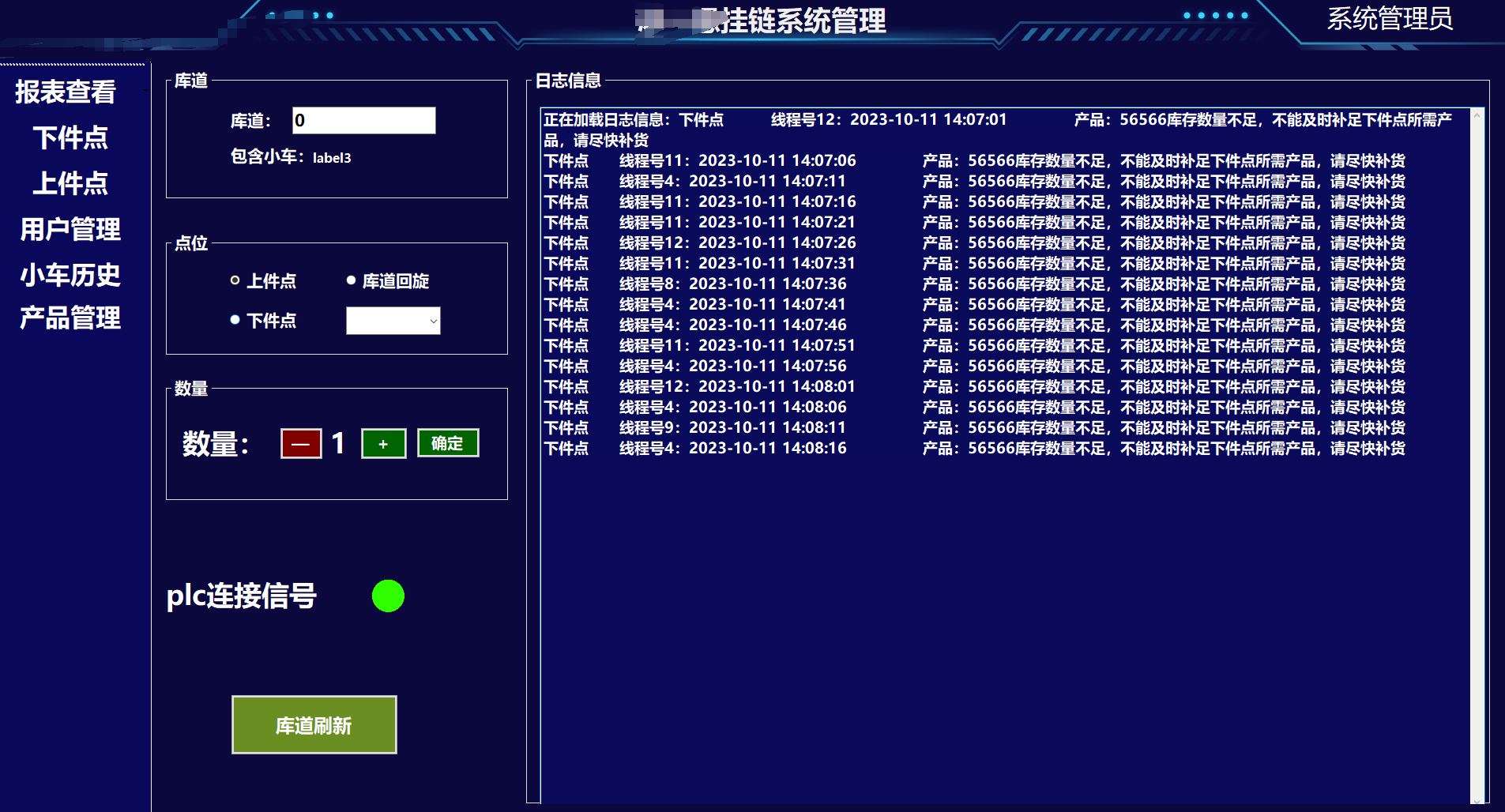This screenshot has height=812, width=1505.
Task: Increase quantity with the green plus button
Action: (x=383, y=443)
